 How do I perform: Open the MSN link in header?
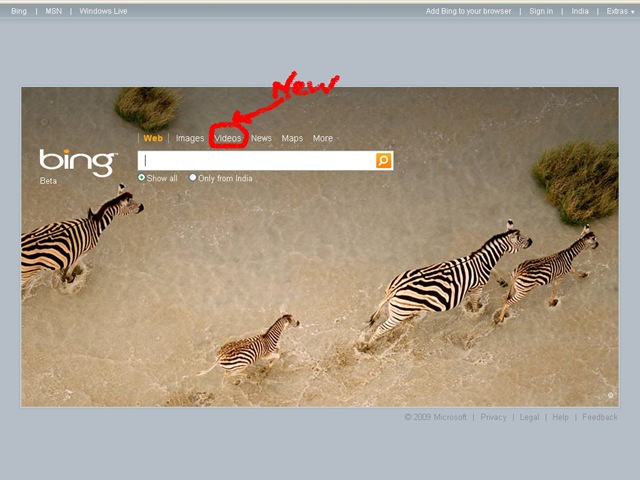click(53, 11)
